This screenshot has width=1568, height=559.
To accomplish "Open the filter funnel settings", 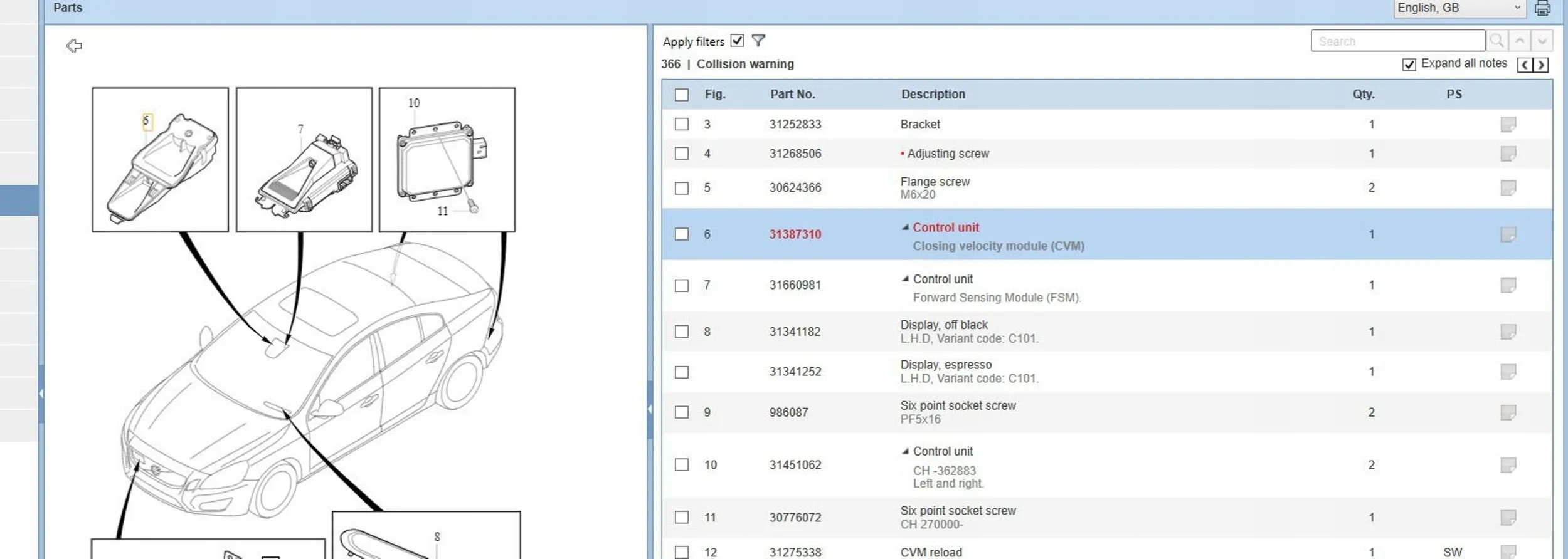I will (x=758, y=41).
